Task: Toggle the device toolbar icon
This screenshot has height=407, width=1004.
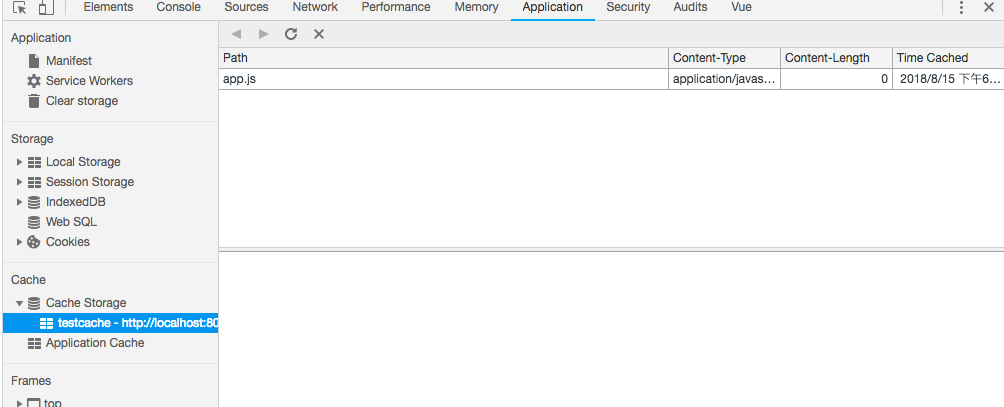Action: click(45, 8)
